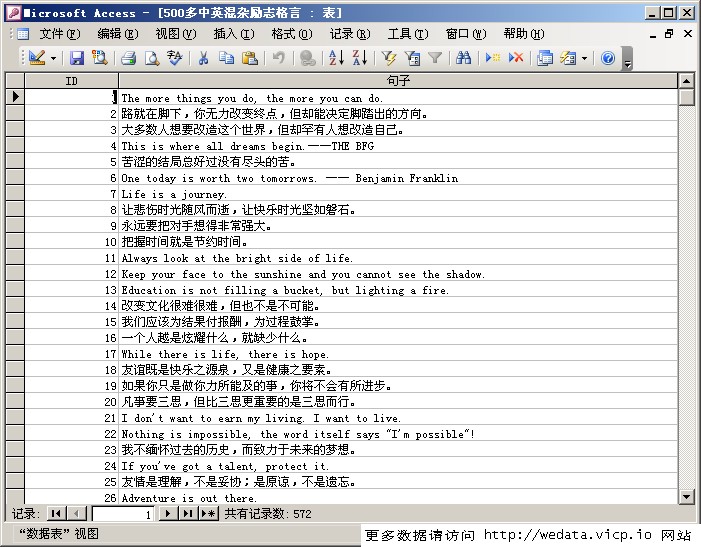This screenshot has width=701, height=547.
Task: Click the select-all box left of ID header
Action: click(15, 81)
